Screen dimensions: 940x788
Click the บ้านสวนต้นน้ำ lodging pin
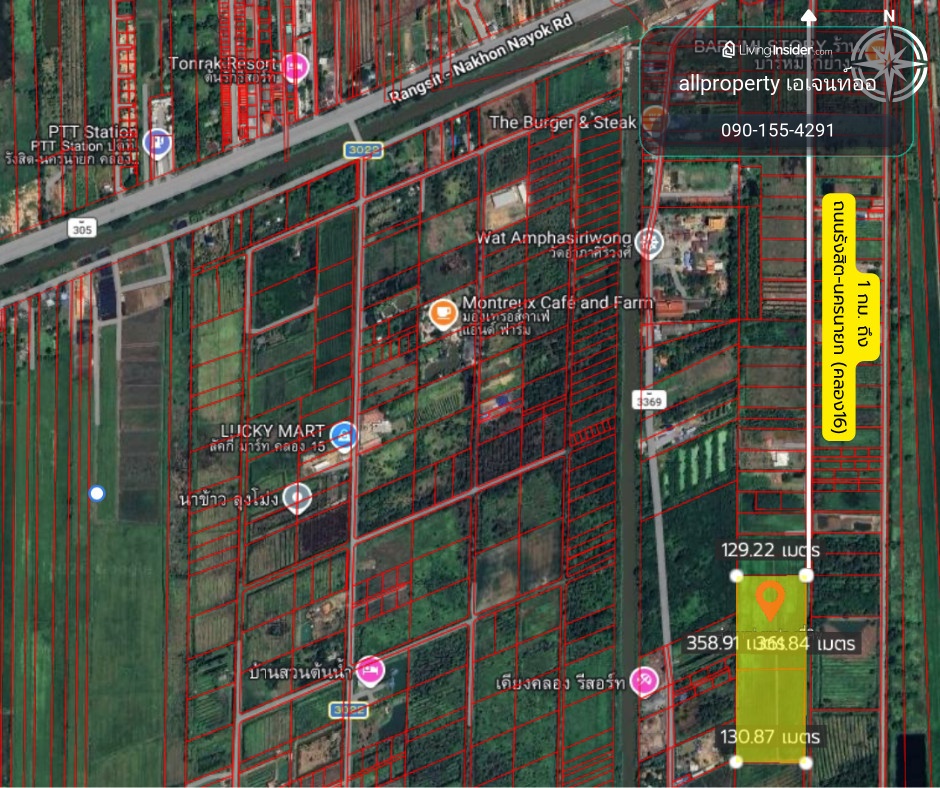[370, 671]
